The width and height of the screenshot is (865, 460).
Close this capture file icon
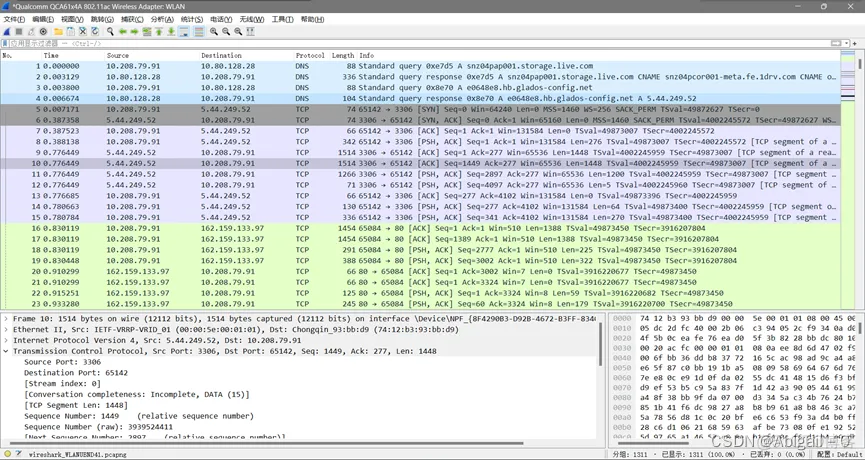tap(82, 31)
